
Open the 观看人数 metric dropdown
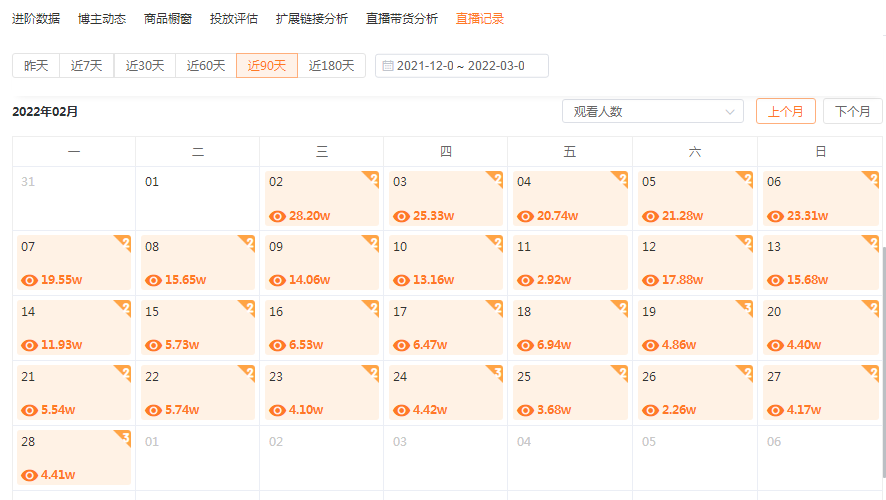[653, 111]
